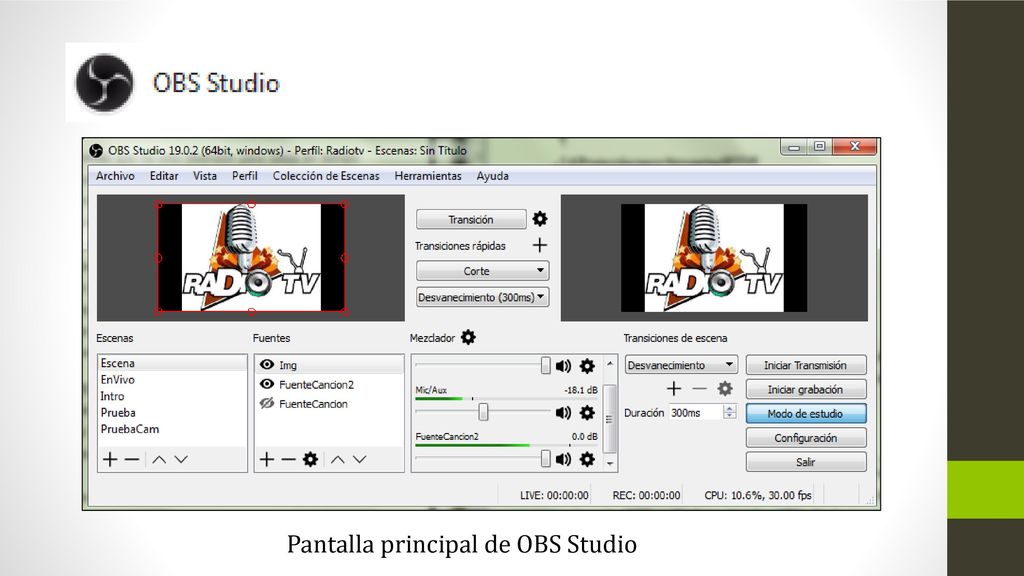This screenshot has height=576, width=1024.
Task: Start recording with Iniciar grabación
Action: pyautogui.click(x=806, y=389)
